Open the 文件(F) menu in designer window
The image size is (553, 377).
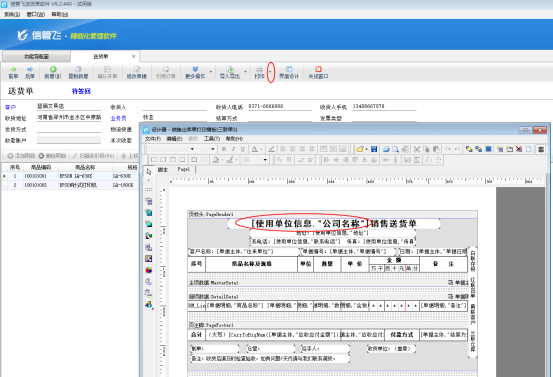[153, 139]
